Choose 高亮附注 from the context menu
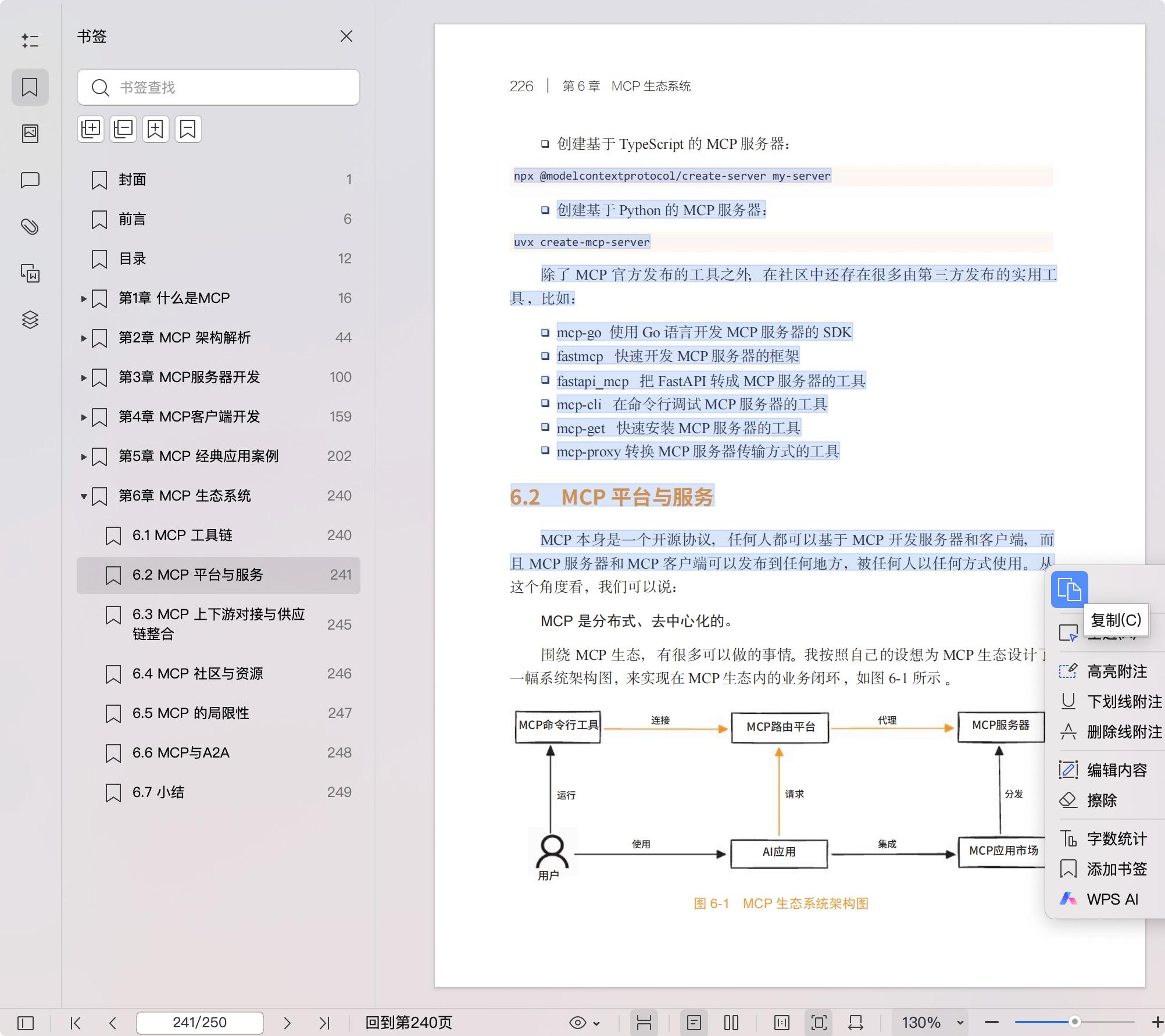1165x1036 pixels. pos(1116,671)
